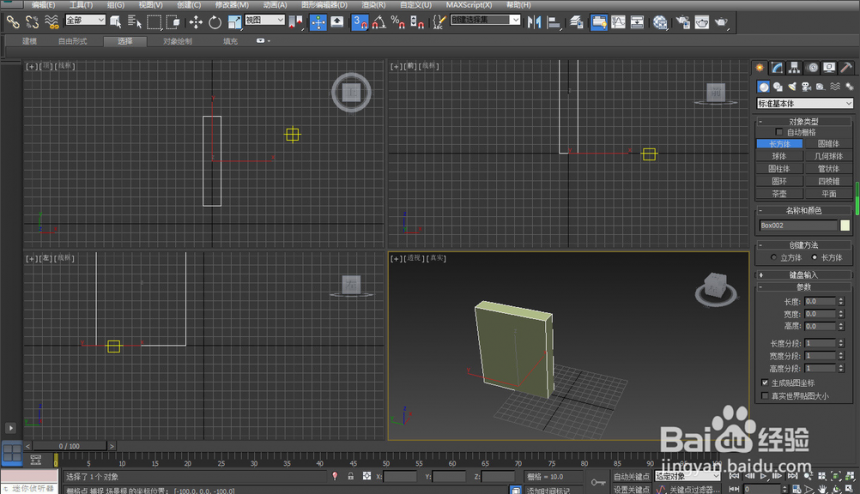The height and width of the screenshot is (494, 860).
Task: Open the selection filter 全部 dropdown
Action: click(x=85, y=20)
